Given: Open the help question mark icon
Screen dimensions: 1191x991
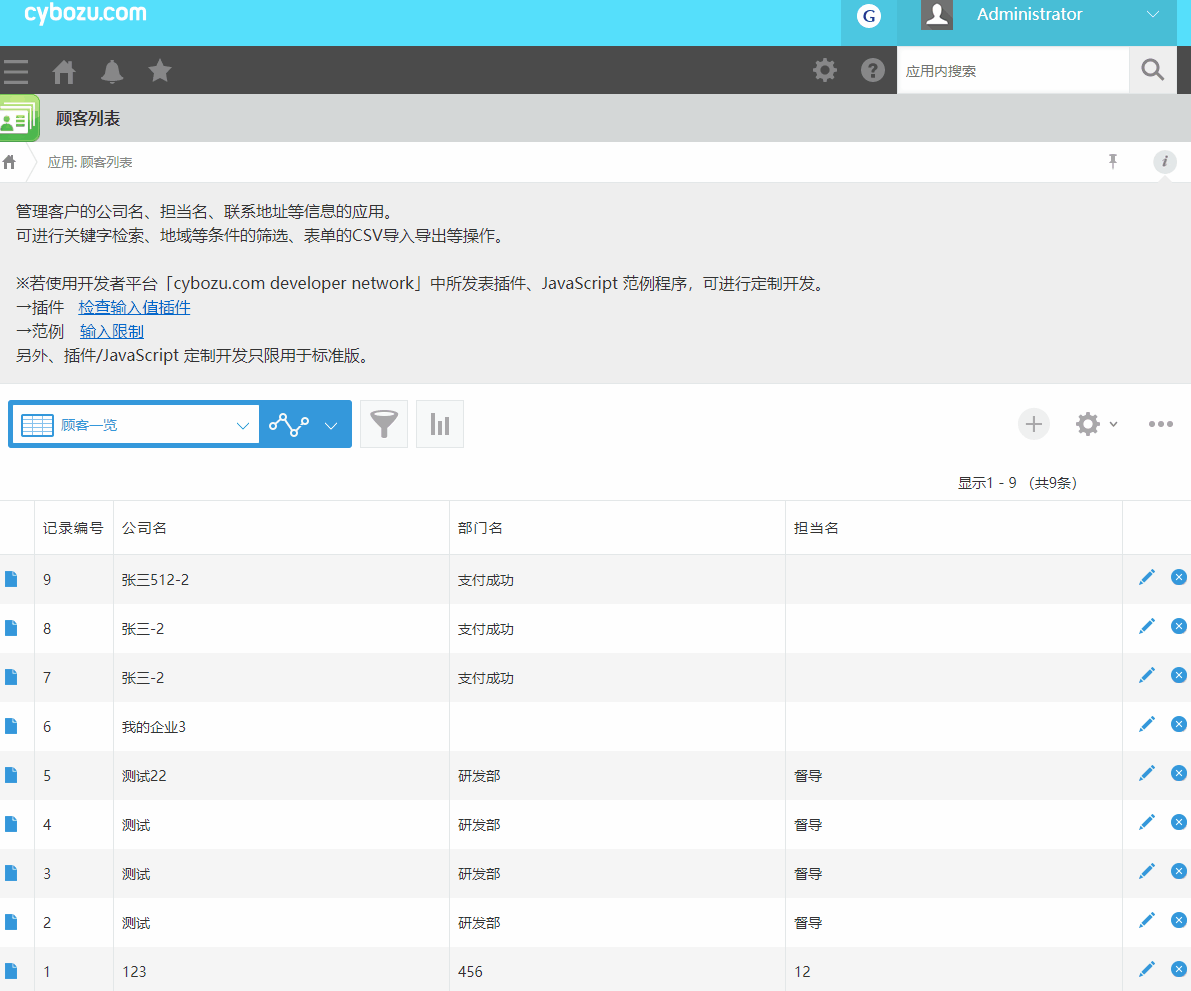Looking at the screenshot, I should pos(872,71).
